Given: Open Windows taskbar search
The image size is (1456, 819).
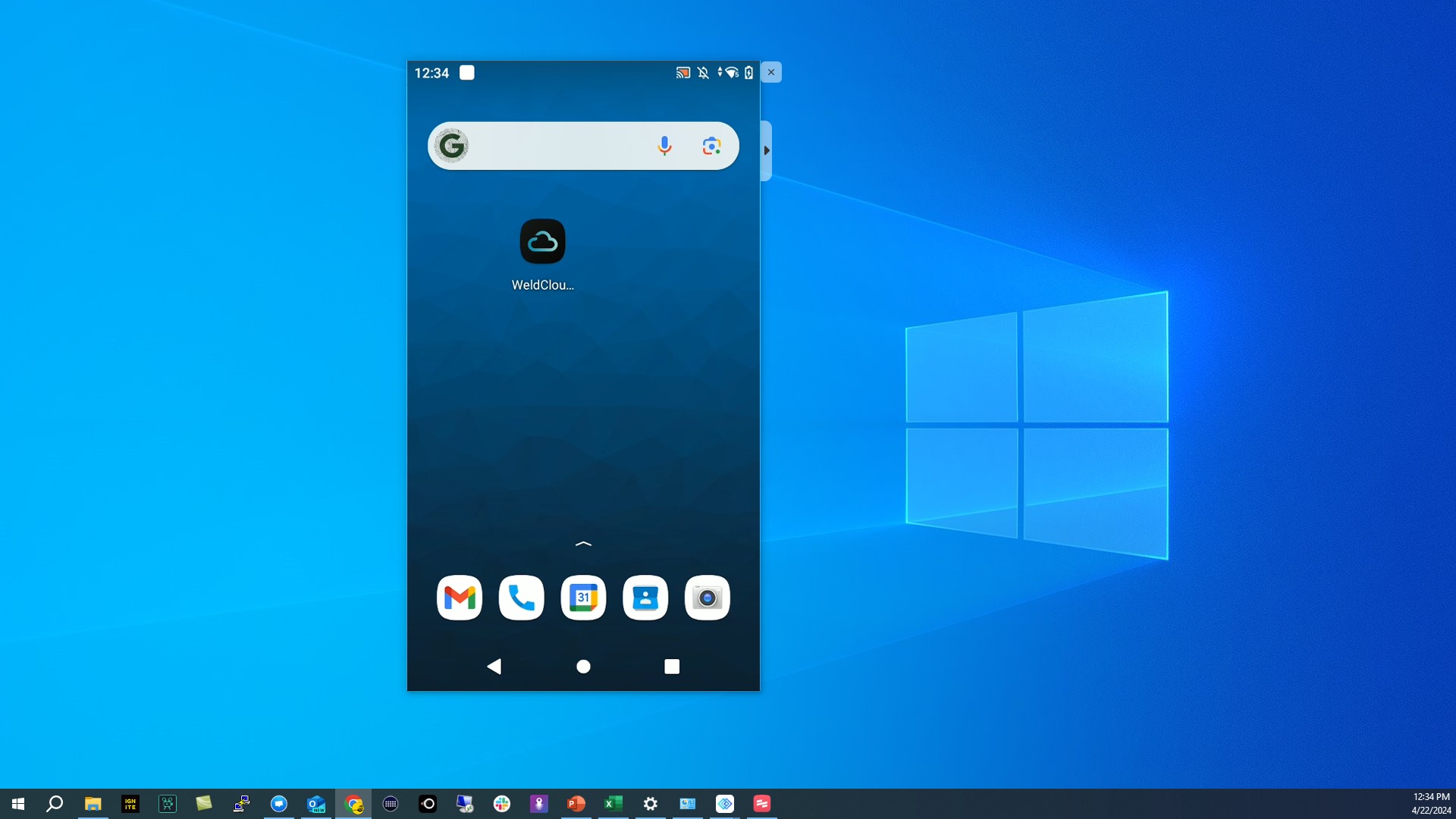Looking at the screenshot, I should [55, 804].
